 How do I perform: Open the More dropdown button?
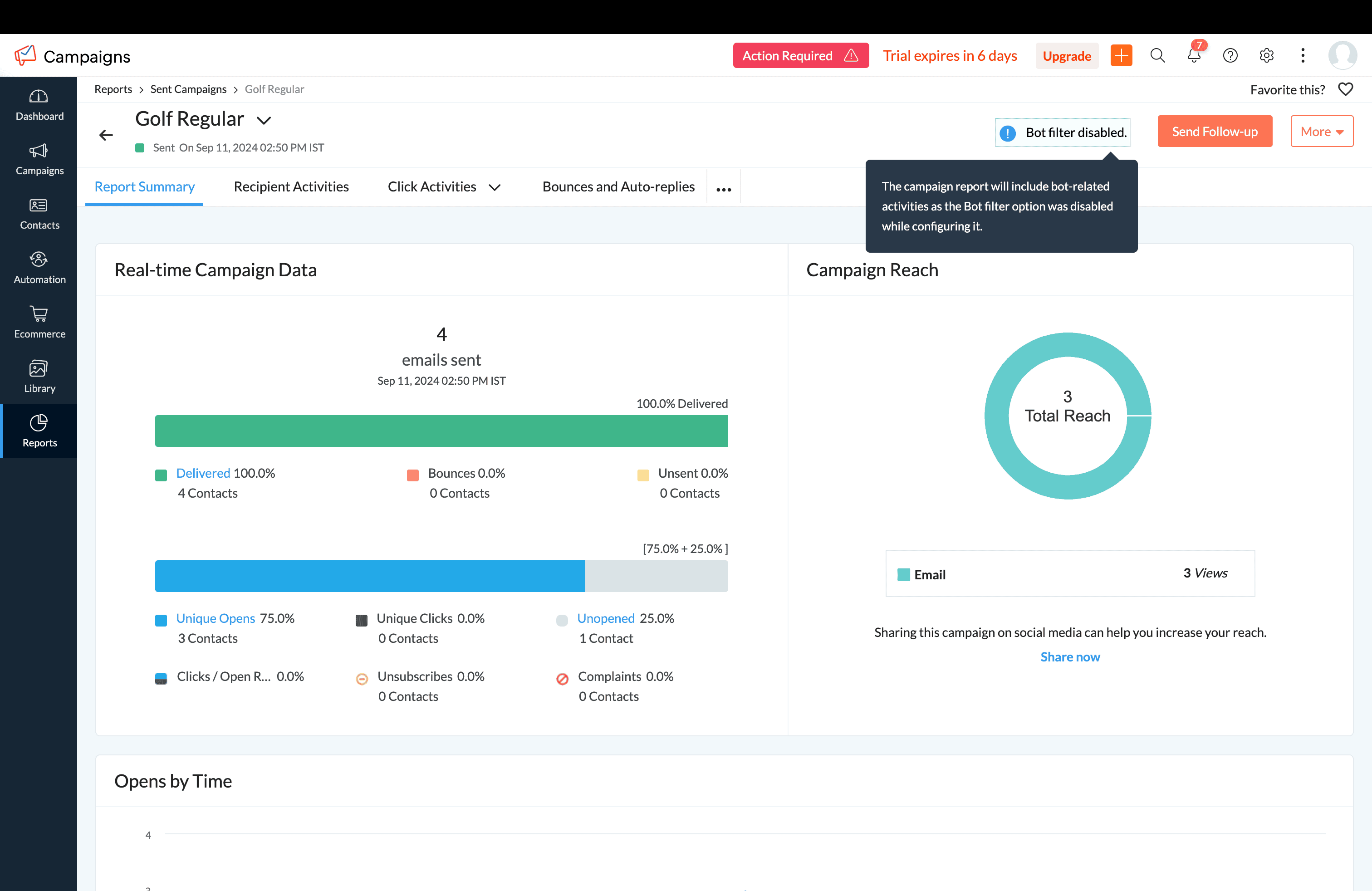tap(1321, 132)
